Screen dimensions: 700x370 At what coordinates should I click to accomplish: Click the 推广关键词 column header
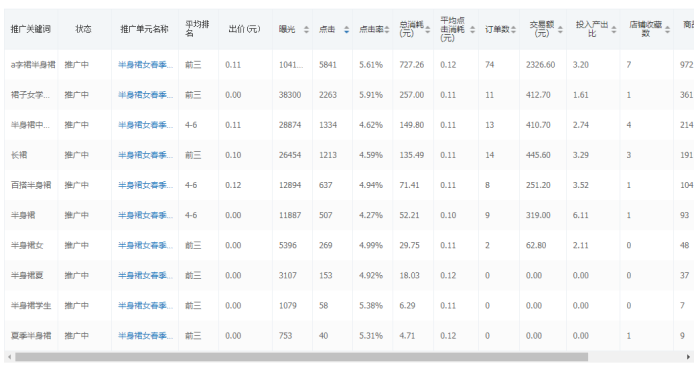(x=31, y=29)
